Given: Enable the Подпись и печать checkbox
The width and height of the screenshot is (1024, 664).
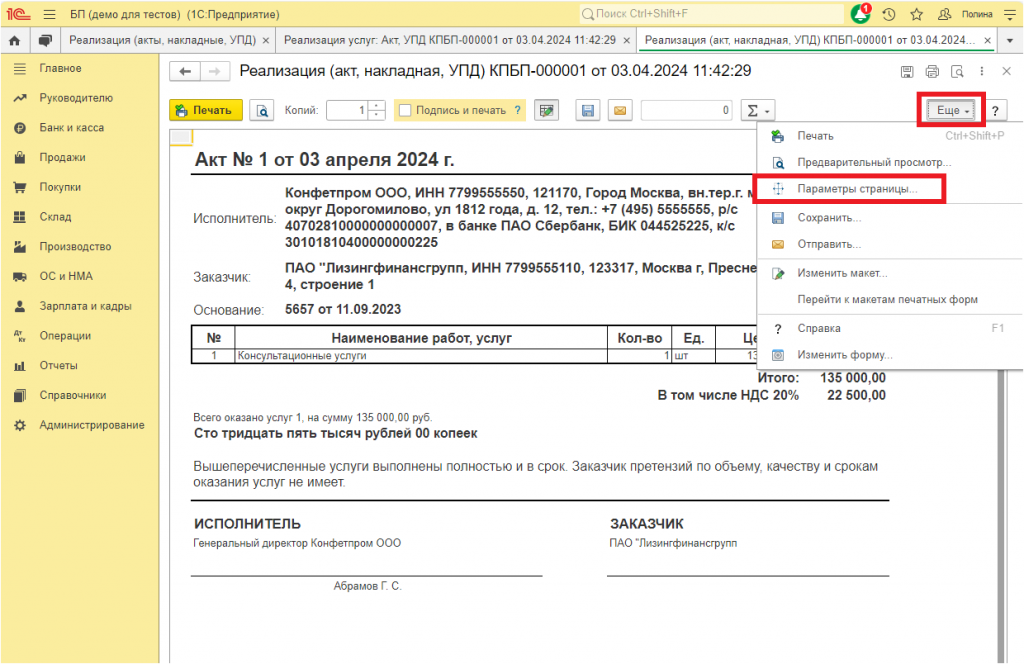Looking at the screenshot, I should (406, 110).
